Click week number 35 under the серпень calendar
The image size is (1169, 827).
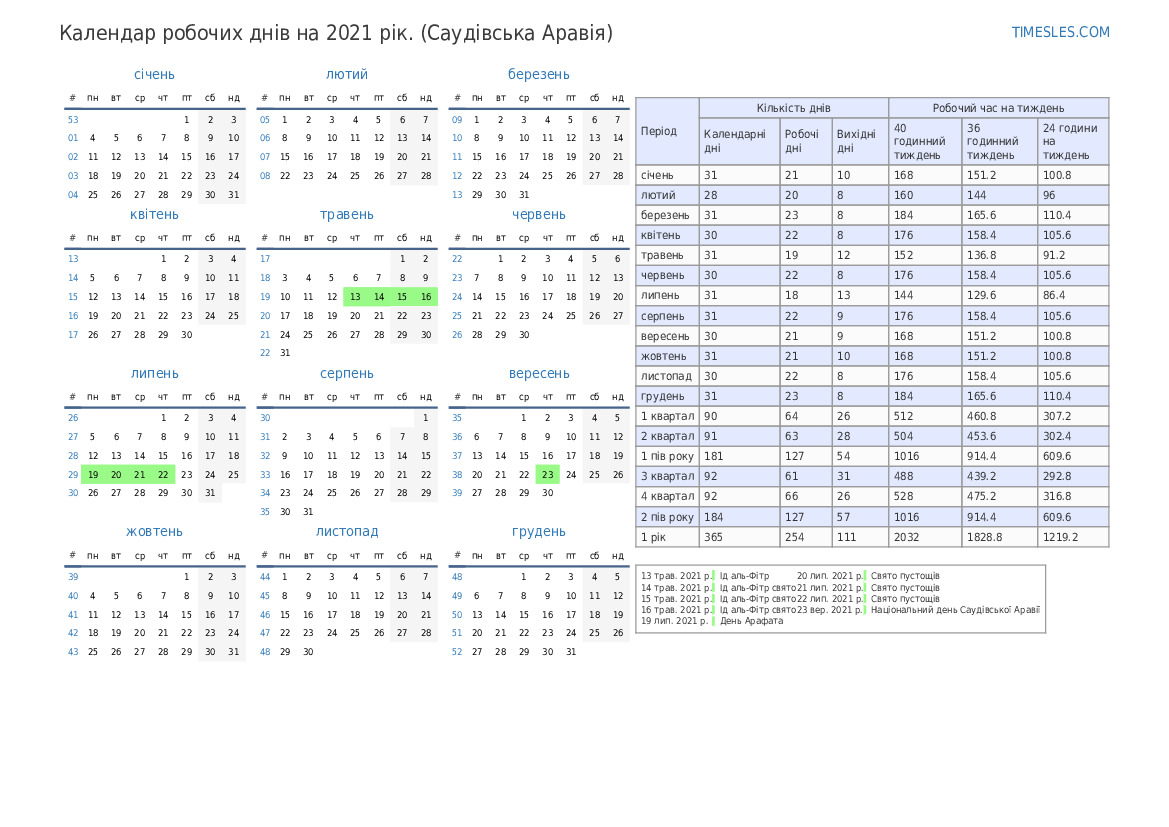coord(265,512)
